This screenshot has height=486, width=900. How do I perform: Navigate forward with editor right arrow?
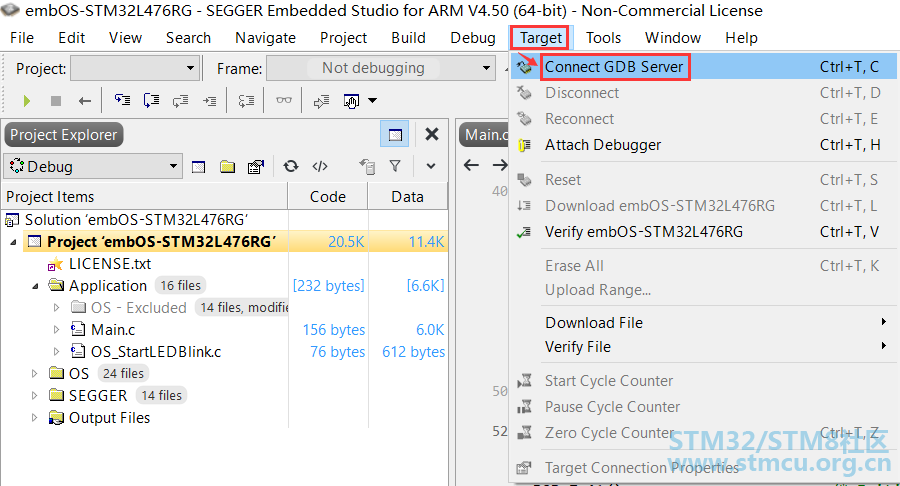coord(500,166)
